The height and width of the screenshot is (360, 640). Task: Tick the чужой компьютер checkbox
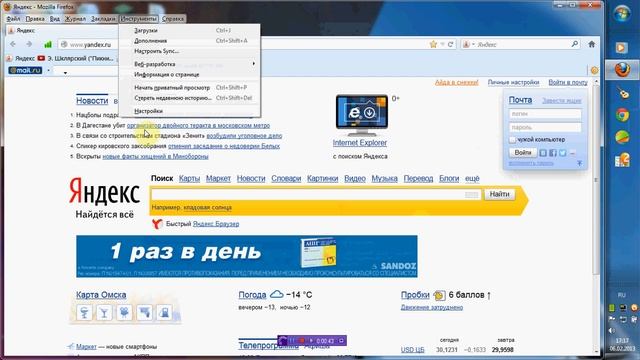[512, 140]
